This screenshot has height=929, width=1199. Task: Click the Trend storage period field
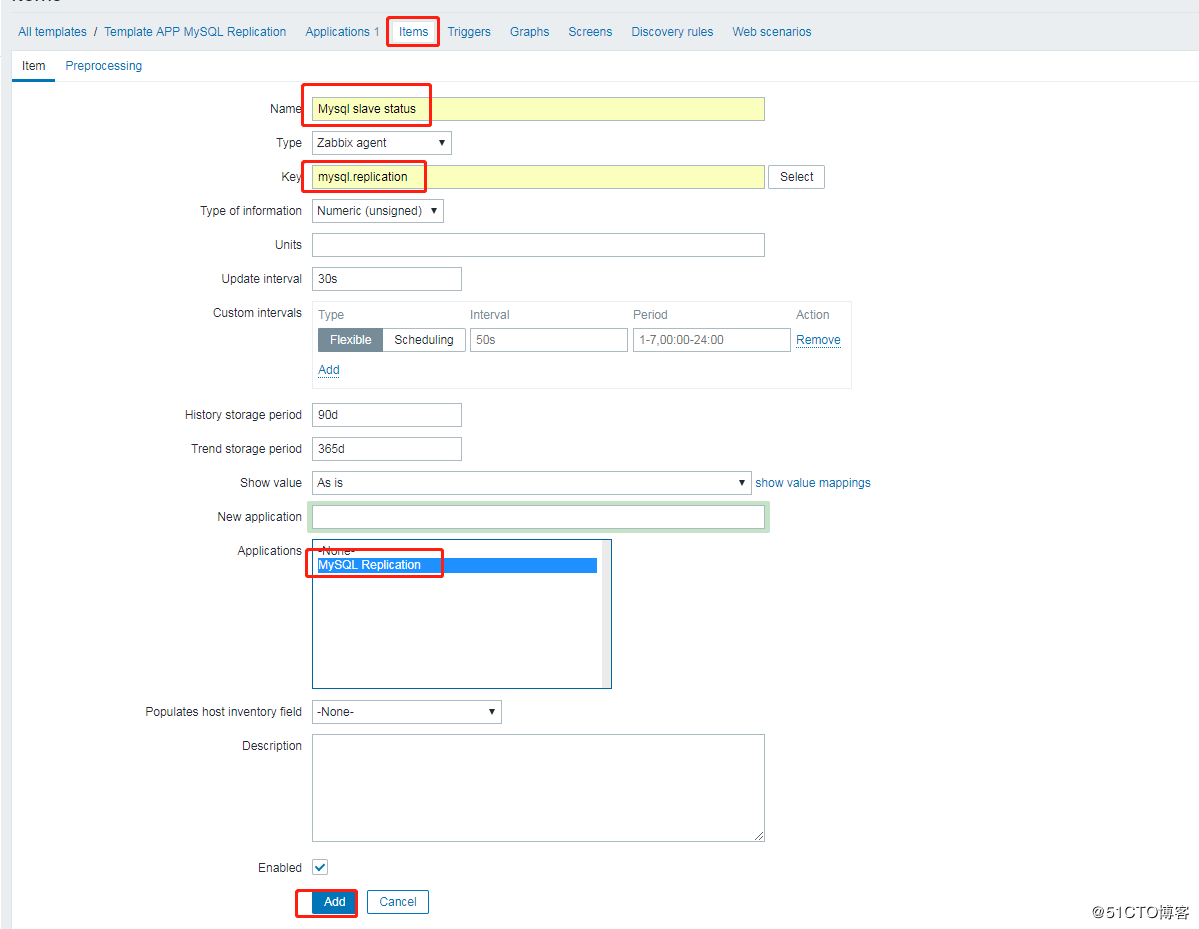click(x=387, y=449)
